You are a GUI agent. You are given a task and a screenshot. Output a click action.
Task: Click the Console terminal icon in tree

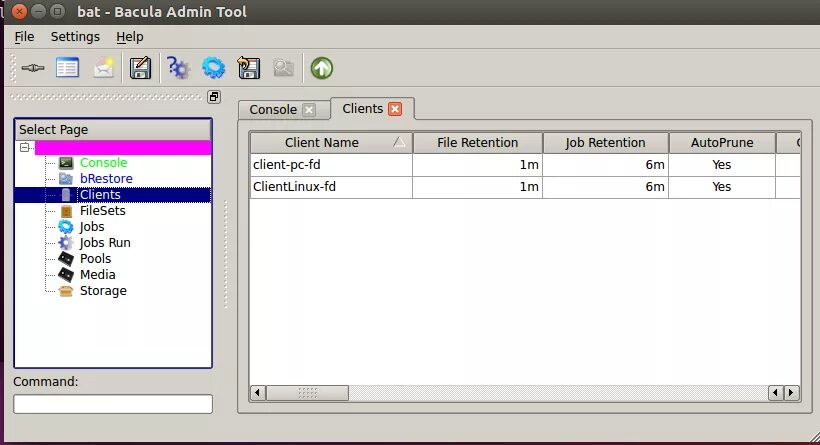click(66, 163)
